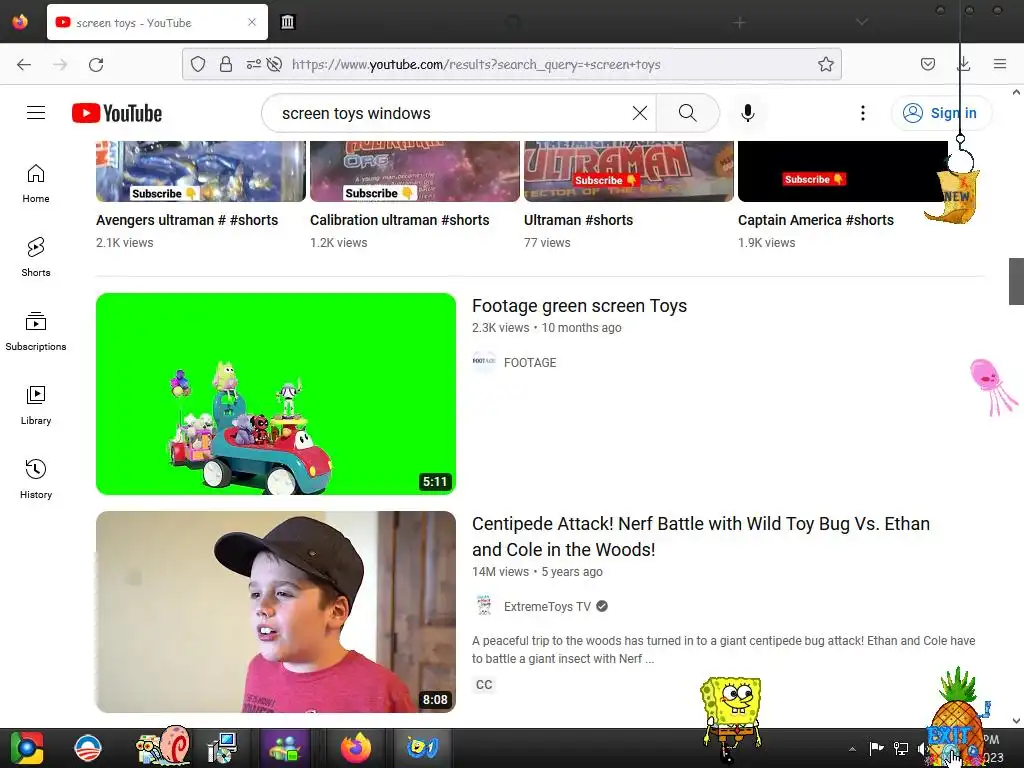Click the padlock site information icon
Screen dimensions: 1024x768
pos(226,64)
